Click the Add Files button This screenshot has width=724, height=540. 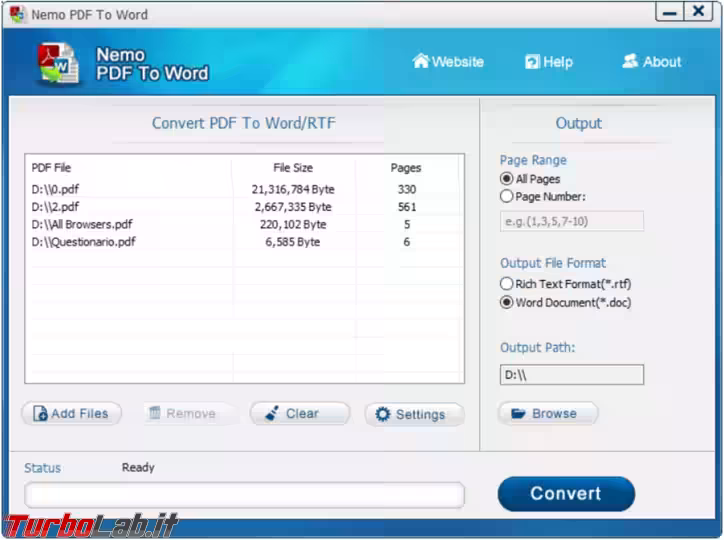pos(72,414)
